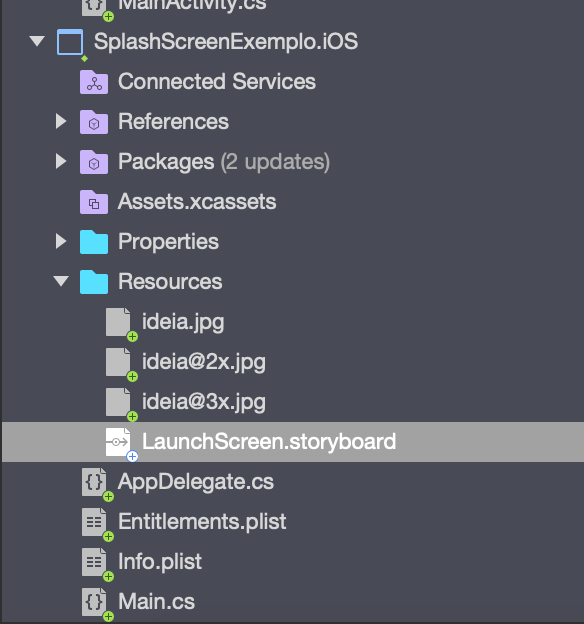Collapse the Resources folder arrow
The height and width of the screenshot is (624, 584).
coord(61,281)
